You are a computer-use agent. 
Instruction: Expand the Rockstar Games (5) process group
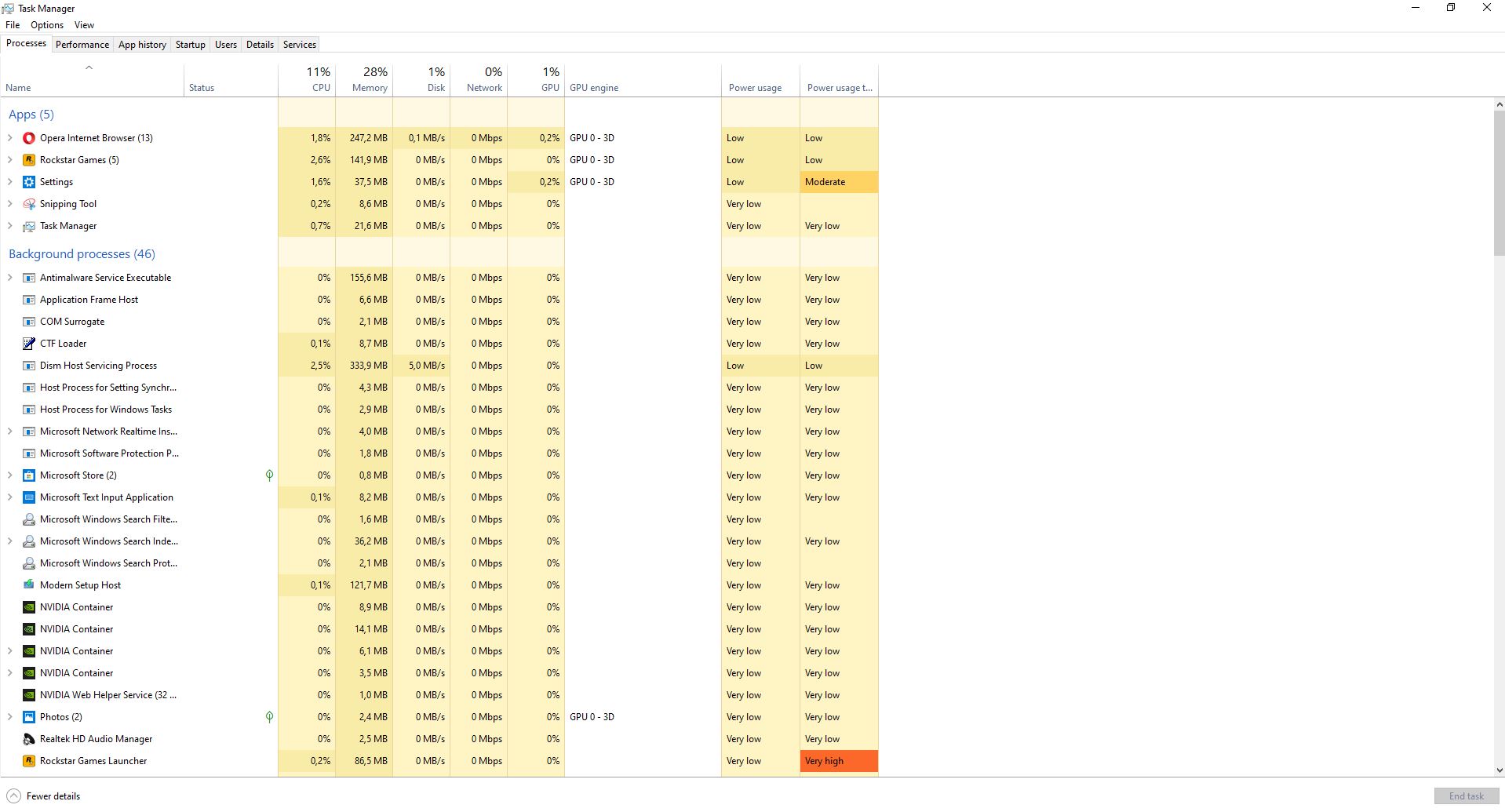tap(10, 160)
